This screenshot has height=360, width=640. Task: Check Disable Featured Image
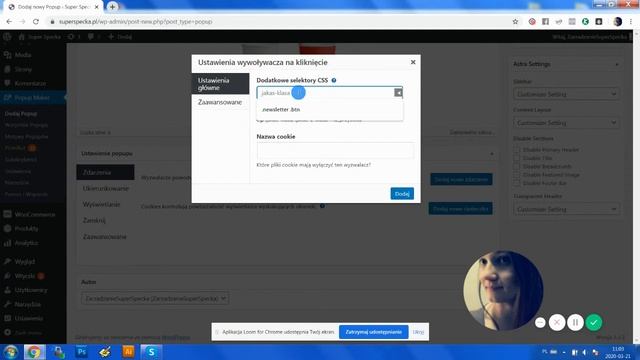coord(517,175)
